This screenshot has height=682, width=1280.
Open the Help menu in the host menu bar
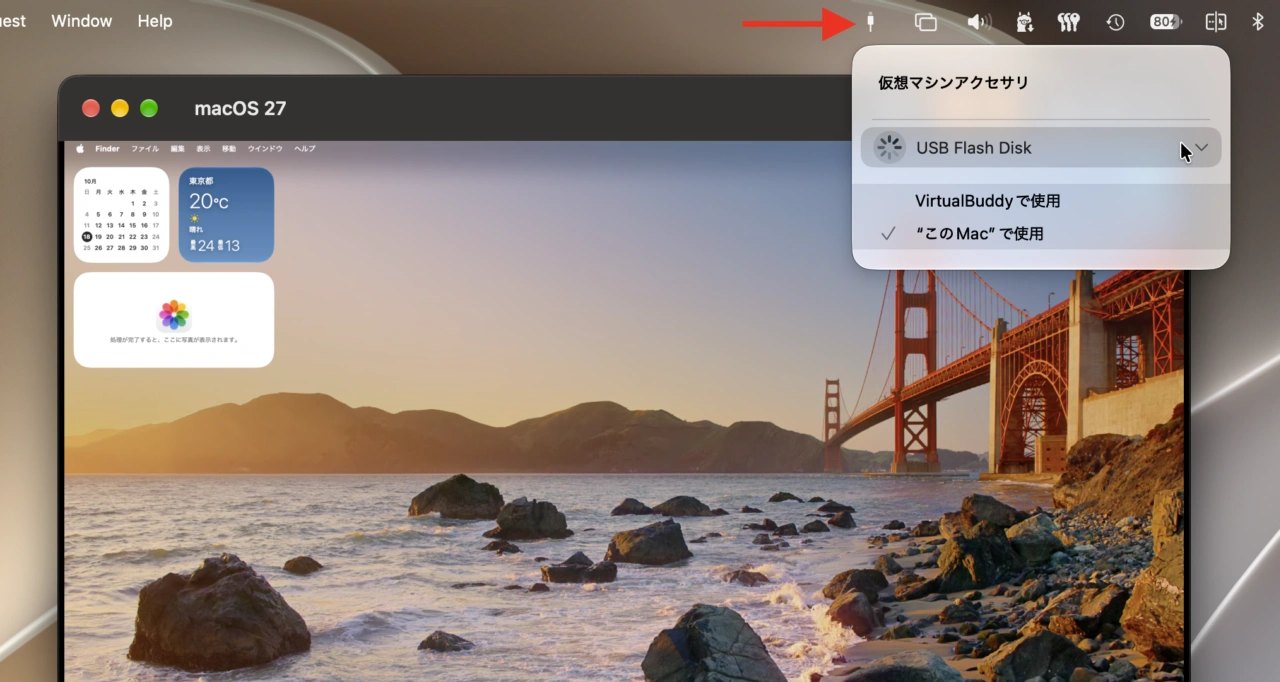coord(155,21)
